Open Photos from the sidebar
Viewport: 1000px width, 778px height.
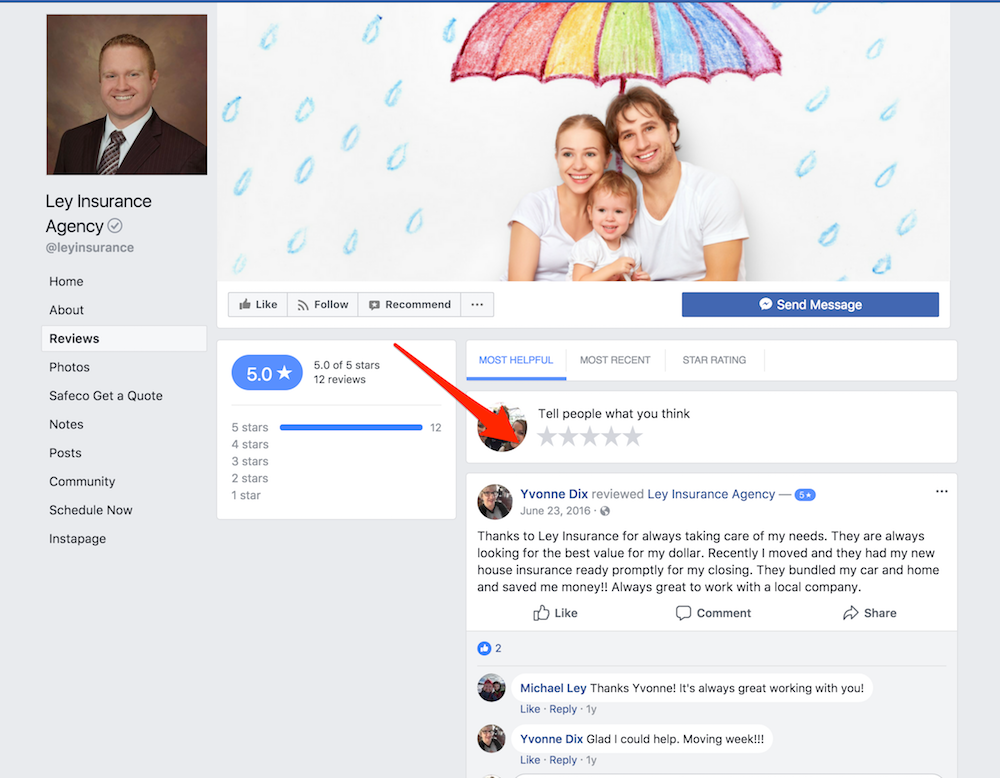[x=70, y=367]
